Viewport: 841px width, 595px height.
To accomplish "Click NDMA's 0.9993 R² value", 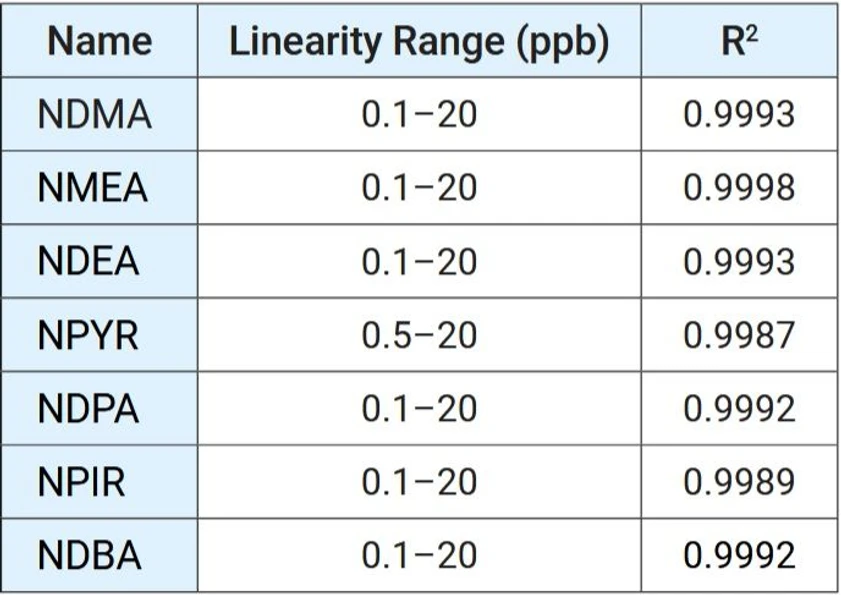I will (x=740, y=114).
